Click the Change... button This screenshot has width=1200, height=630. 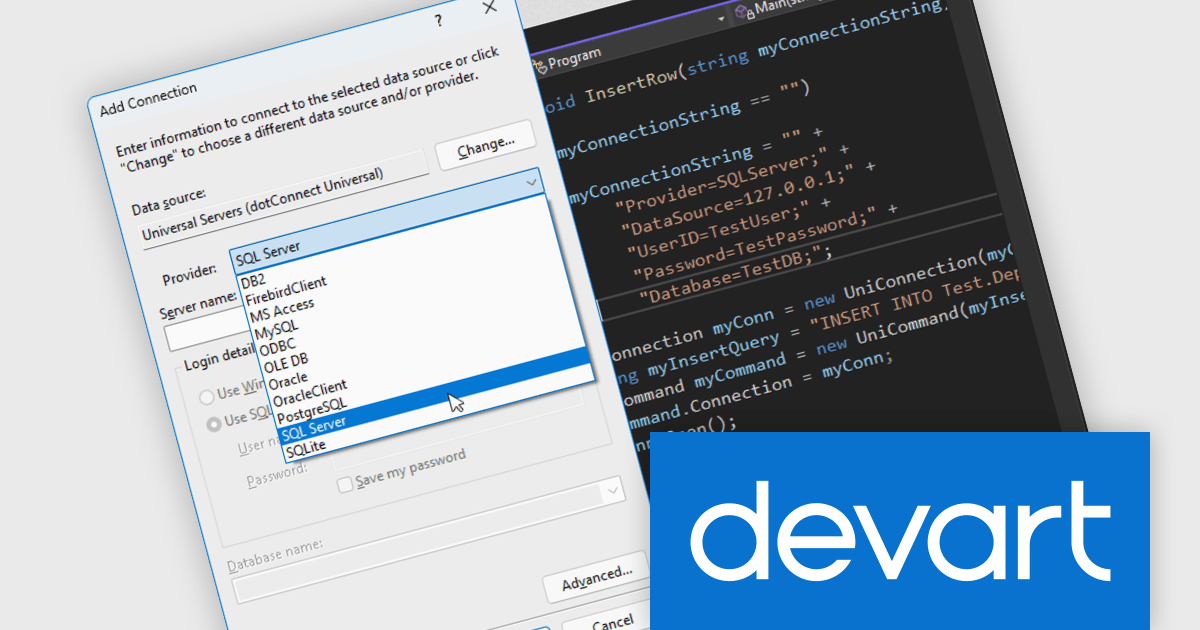point(486,148)
